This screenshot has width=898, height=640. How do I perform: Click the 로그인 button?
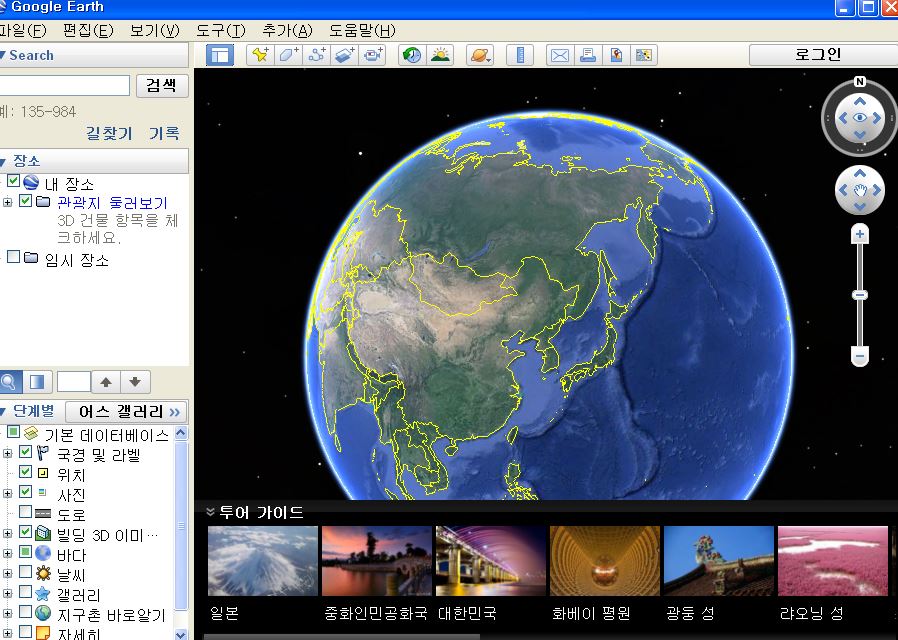coord(823,55)
